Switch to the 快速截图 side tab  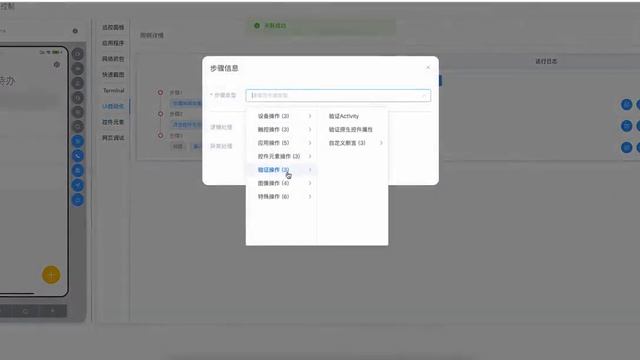pos(113,75)
